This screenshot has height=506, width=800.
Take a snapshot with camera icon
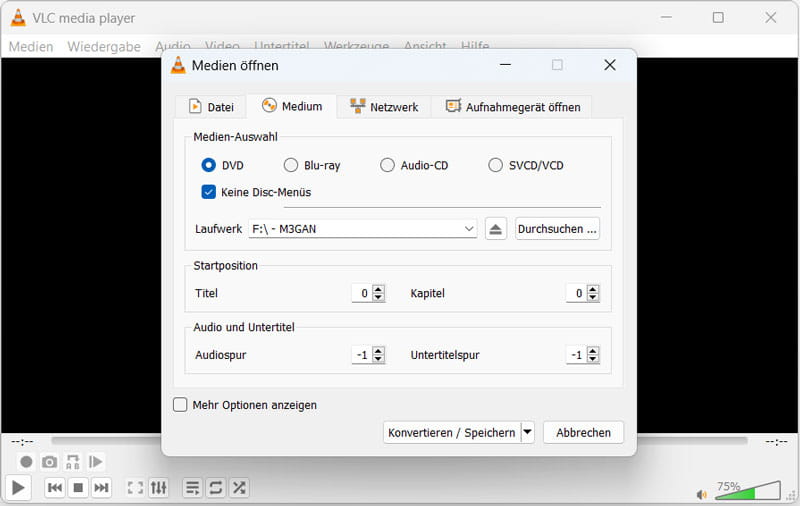tap(49, 462)
